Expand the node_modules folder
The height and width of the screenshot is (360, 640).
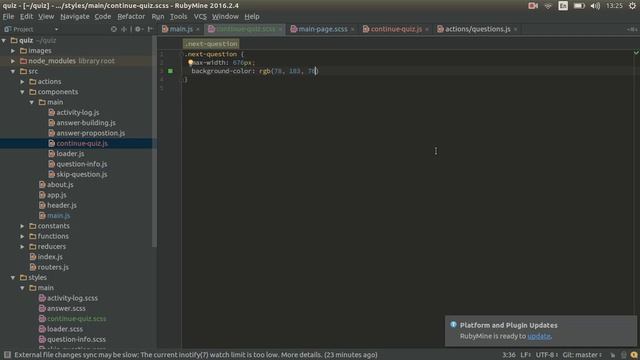click(x=13, y=61)
